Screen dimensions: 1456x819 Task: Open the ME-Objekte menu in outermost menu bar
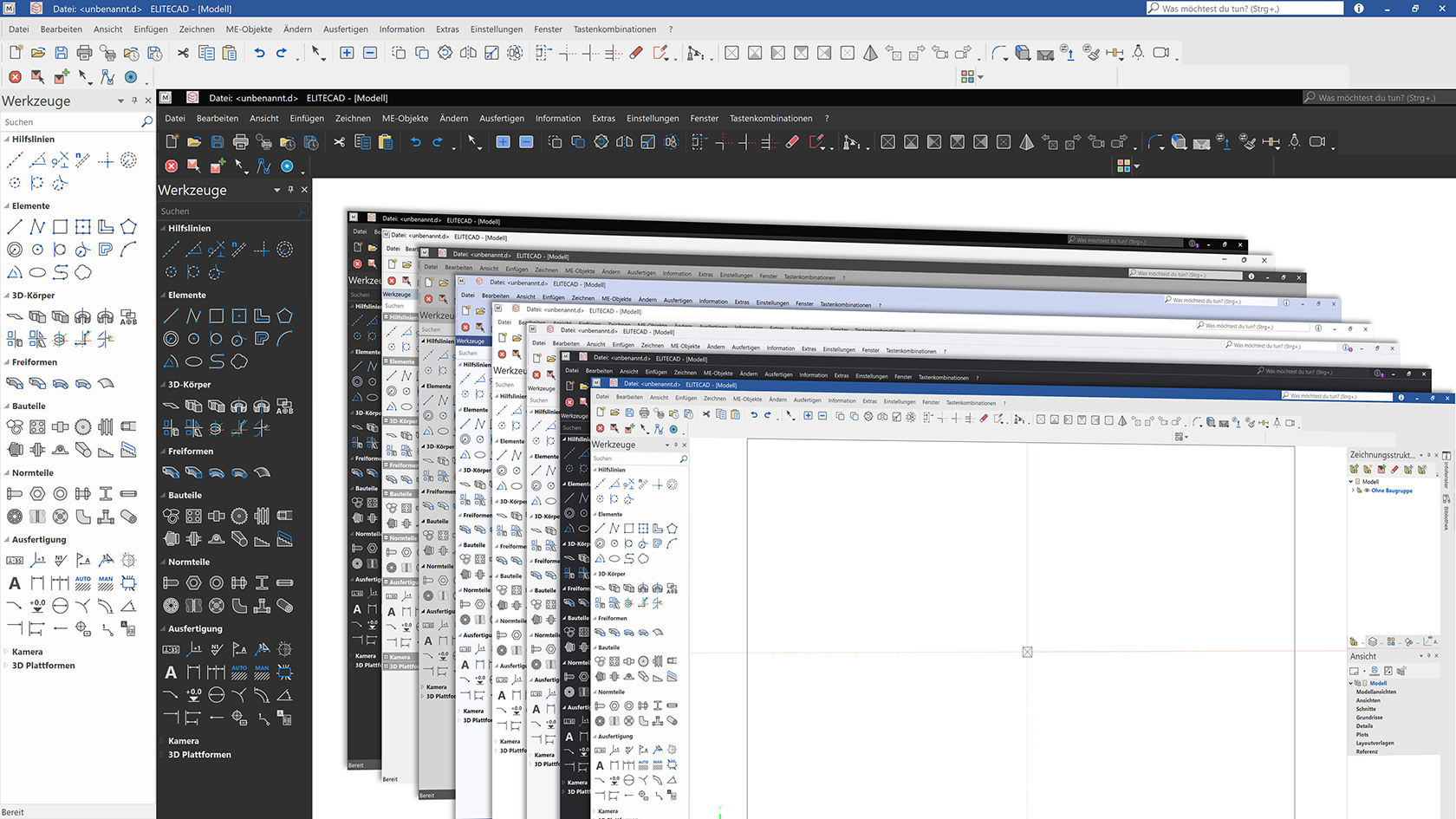[x=249, y=29]
